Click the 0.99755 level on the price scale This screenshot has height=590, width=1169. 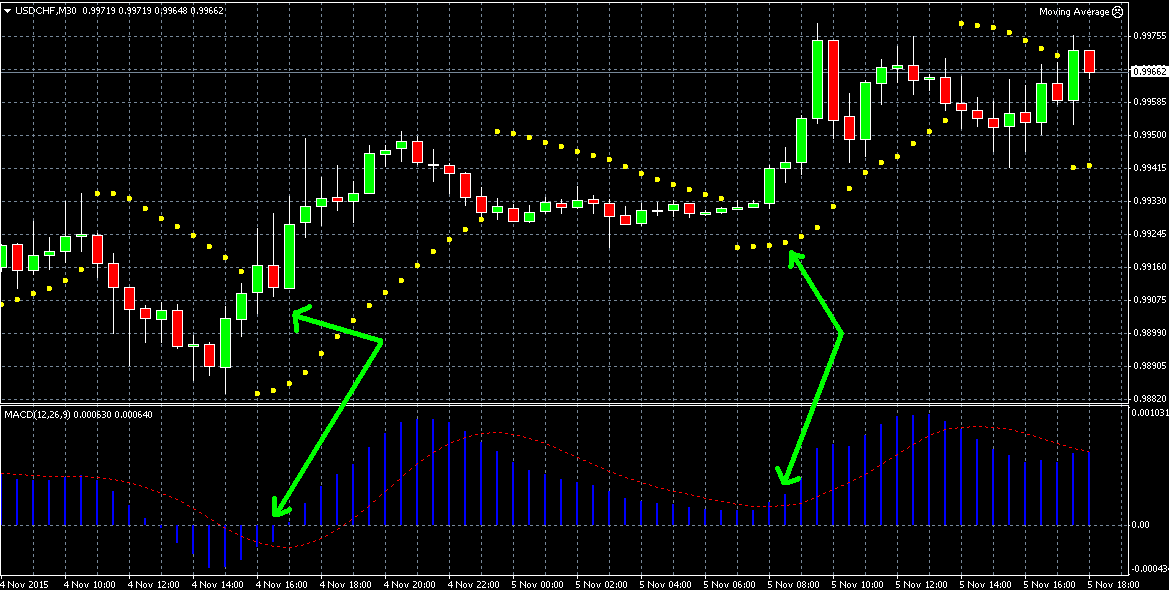[1148, 36]
